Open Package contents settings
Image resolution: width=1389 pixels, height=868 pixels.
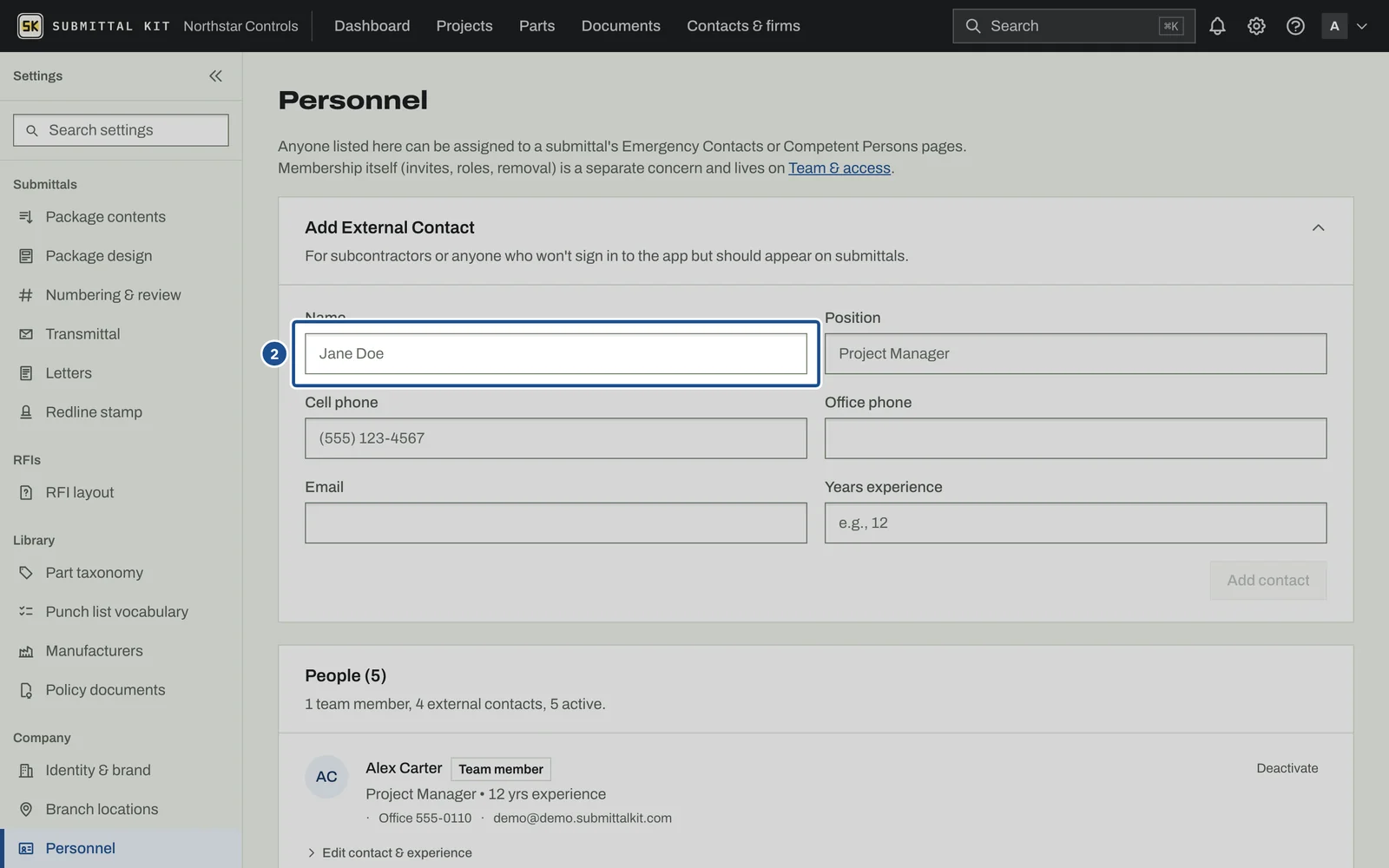121,217
